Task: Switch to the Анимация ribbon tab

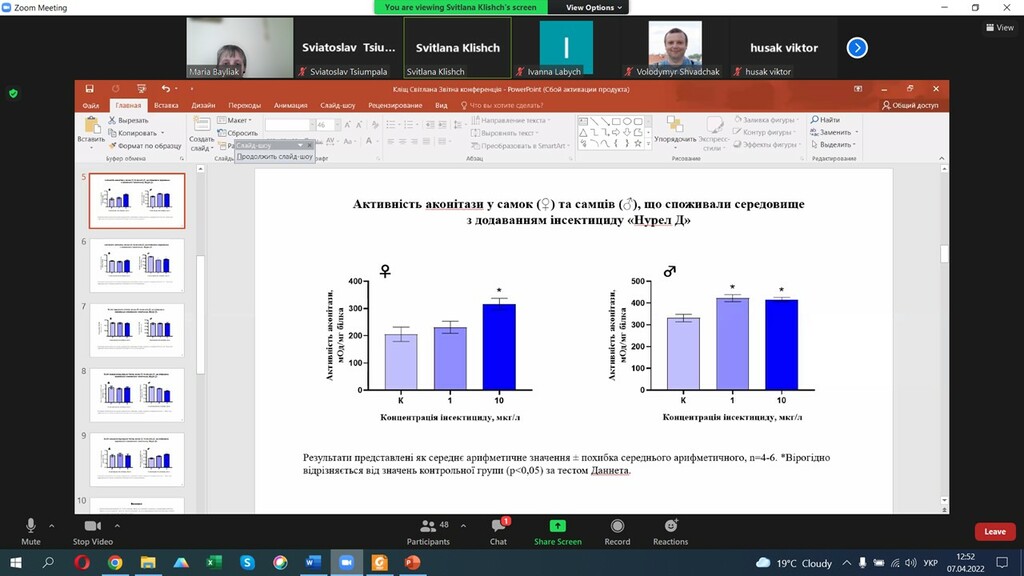Action: (291, 105)
